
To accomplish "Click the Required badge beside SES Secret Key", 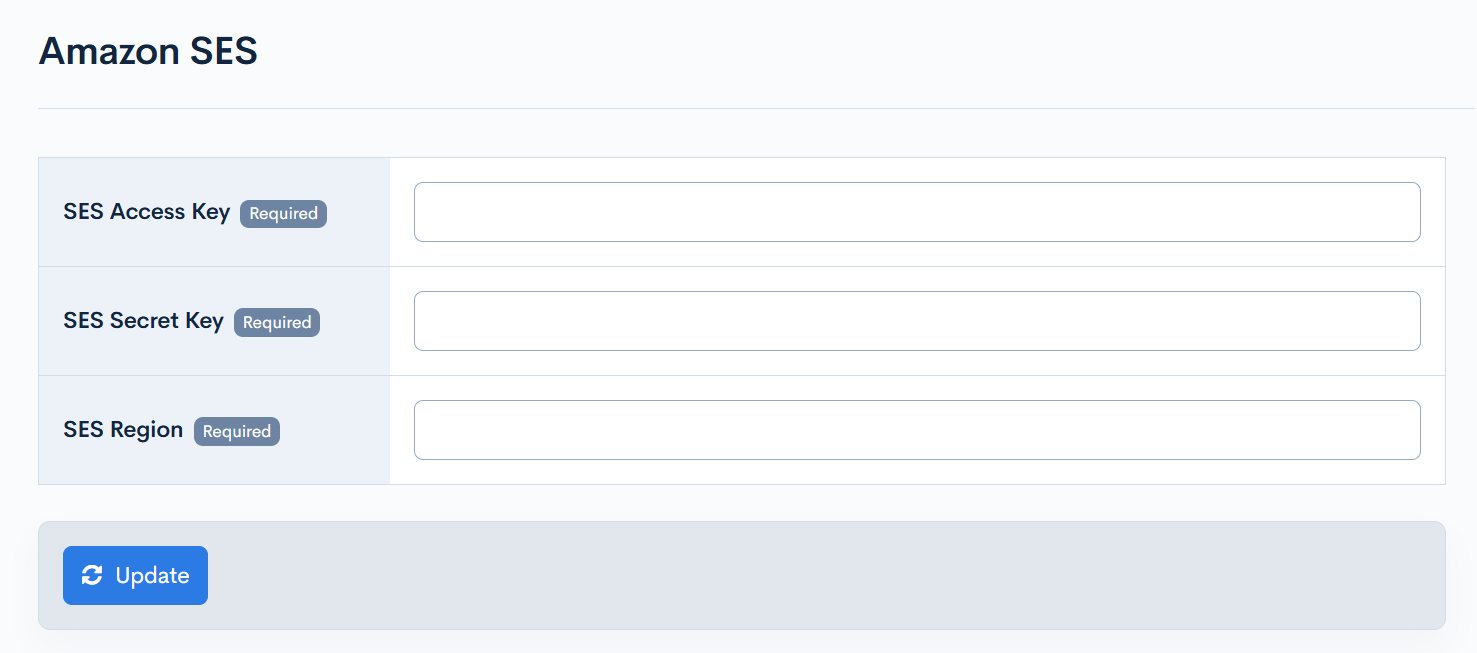I will (x=277, y=322).
